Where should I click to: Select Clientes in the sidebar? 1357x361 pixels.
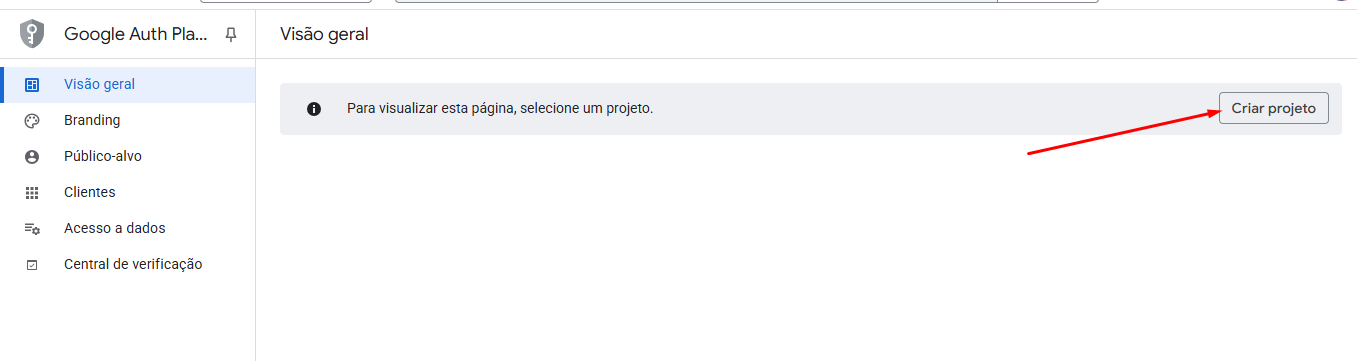[128, 193]
